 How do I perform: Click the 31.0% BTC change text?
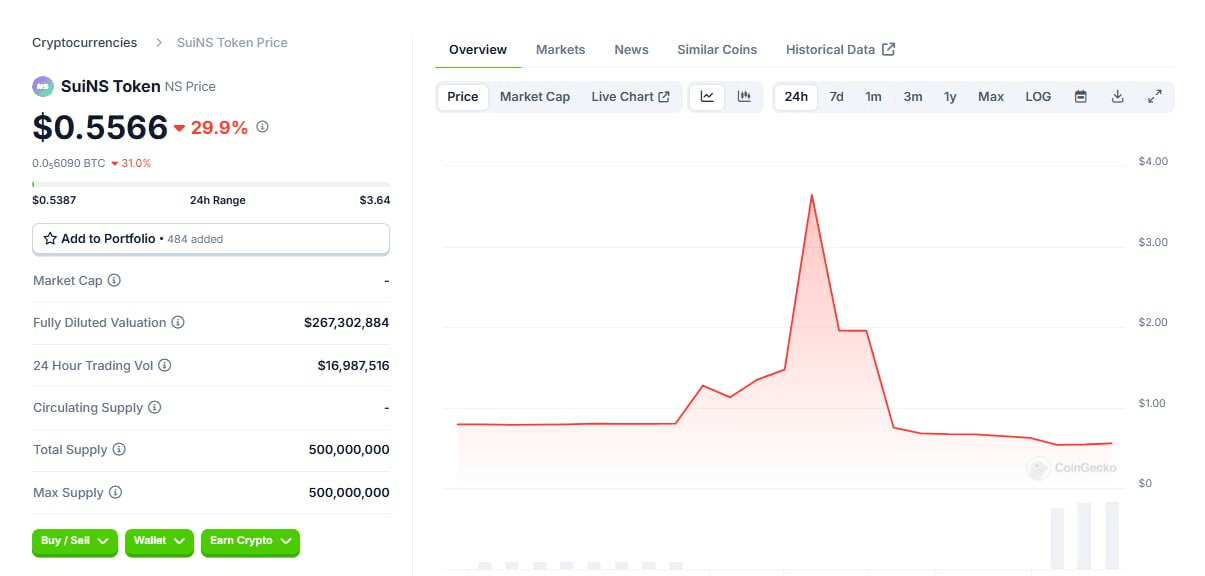pos(136,163)
